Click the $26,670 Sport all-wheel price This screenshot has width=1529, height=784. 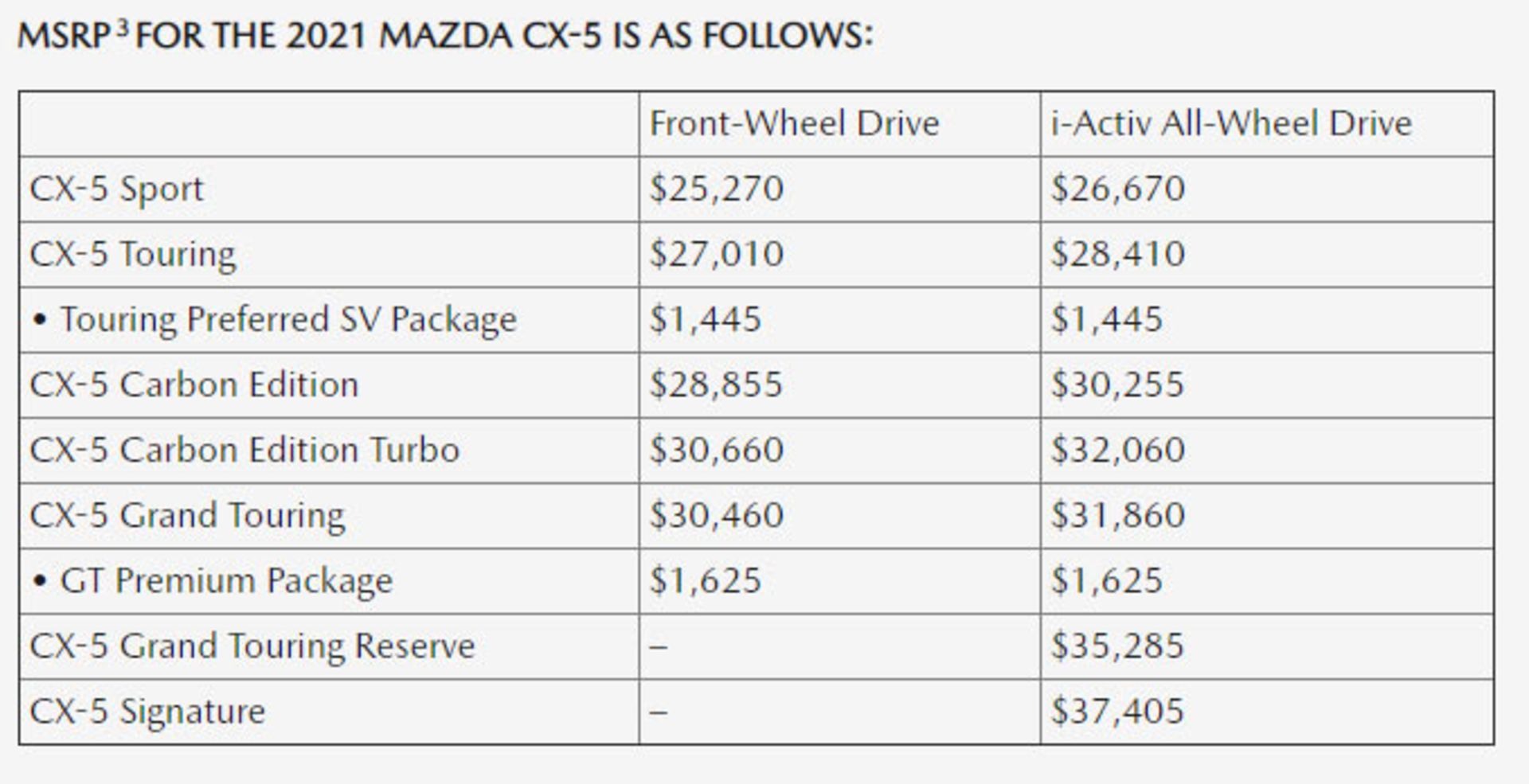[x=1118, y=189]
